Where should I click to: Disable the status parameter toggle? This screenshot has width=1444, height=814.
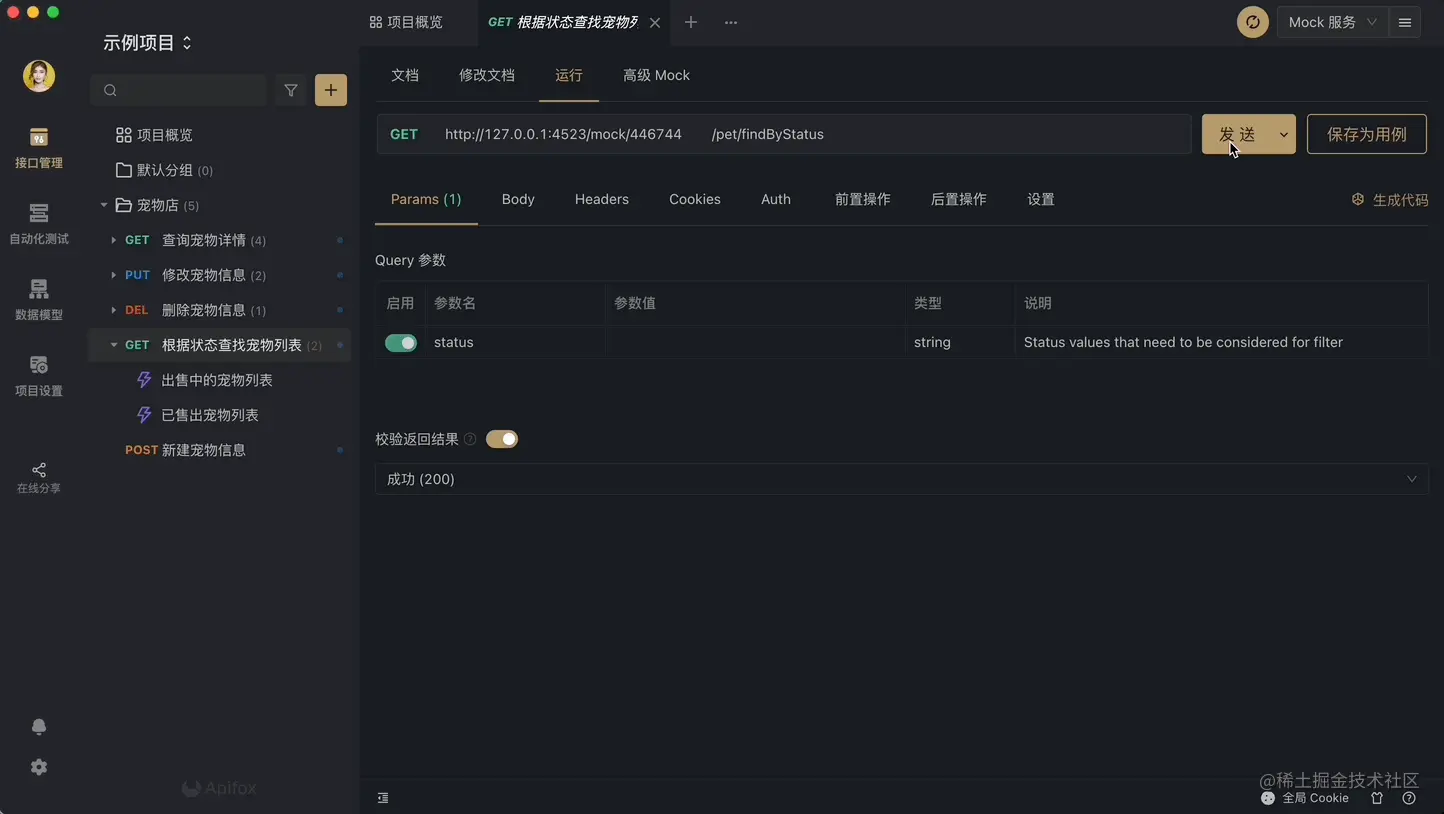(400, 342)
